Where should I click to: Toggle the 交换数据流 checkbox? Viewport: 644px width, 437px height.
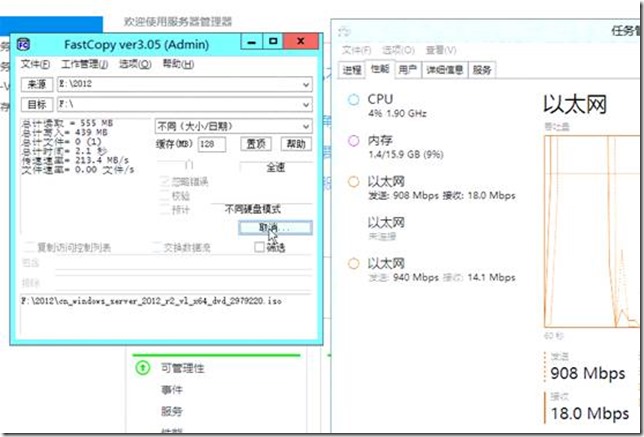click(156, 247)
